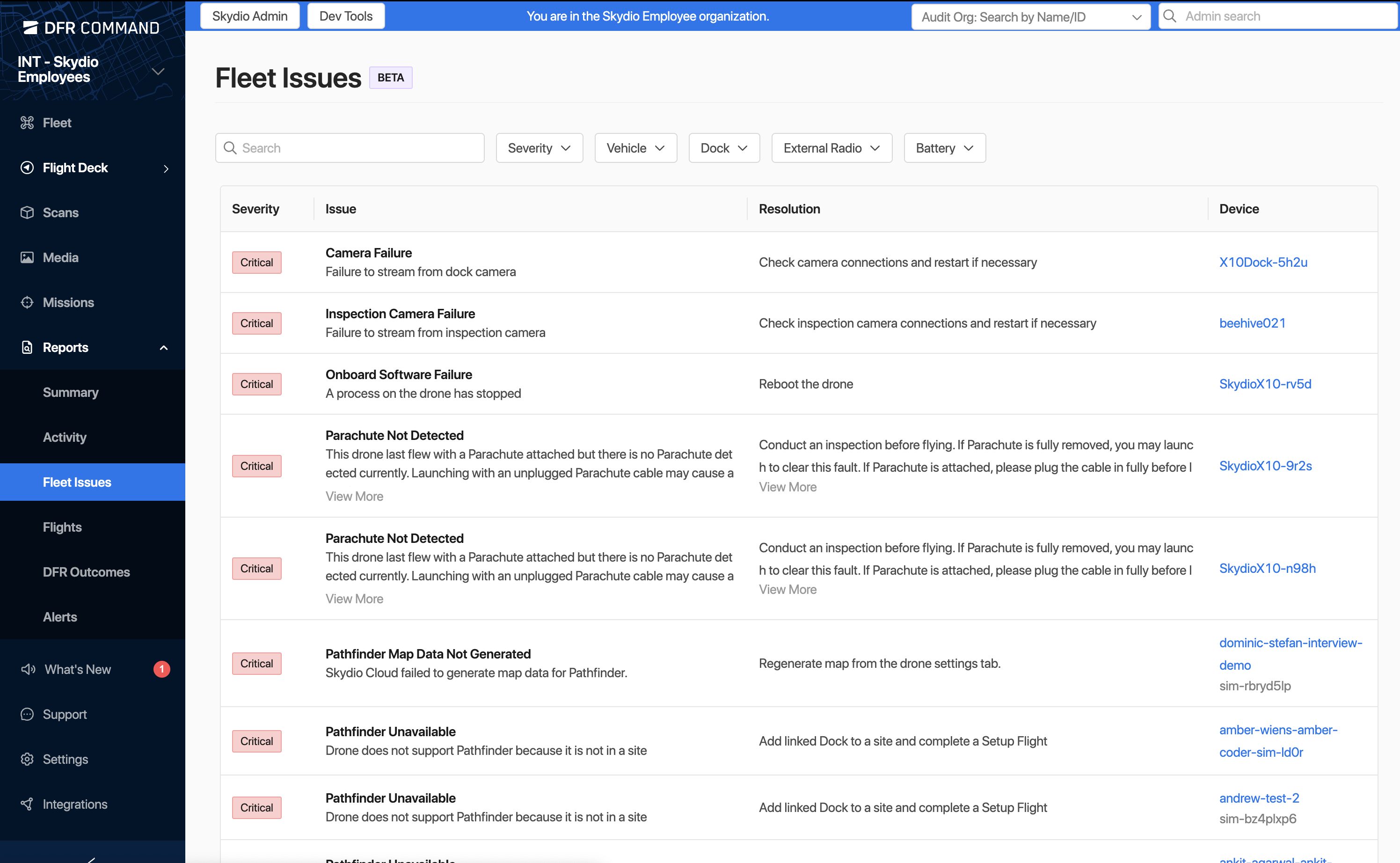Click the Skydio Admin button
This screenshot has width=1400, height=863.
pyautogui.click(x=250, y=16)
